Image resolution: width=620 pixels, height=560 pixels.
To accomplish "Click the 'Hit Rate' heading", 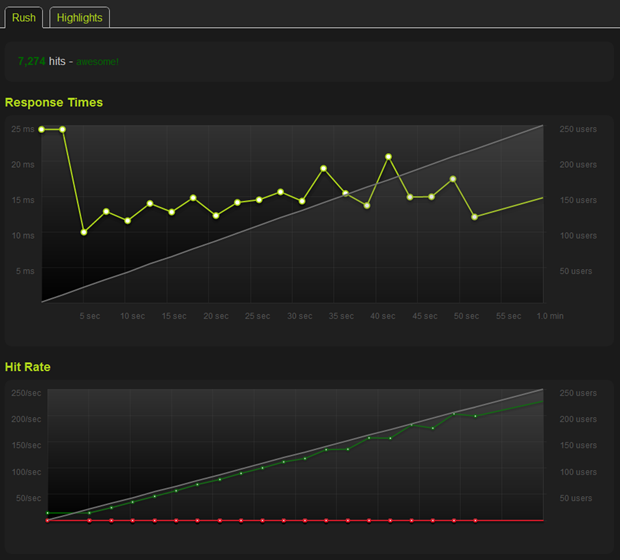I will click(x=28, y=367).
